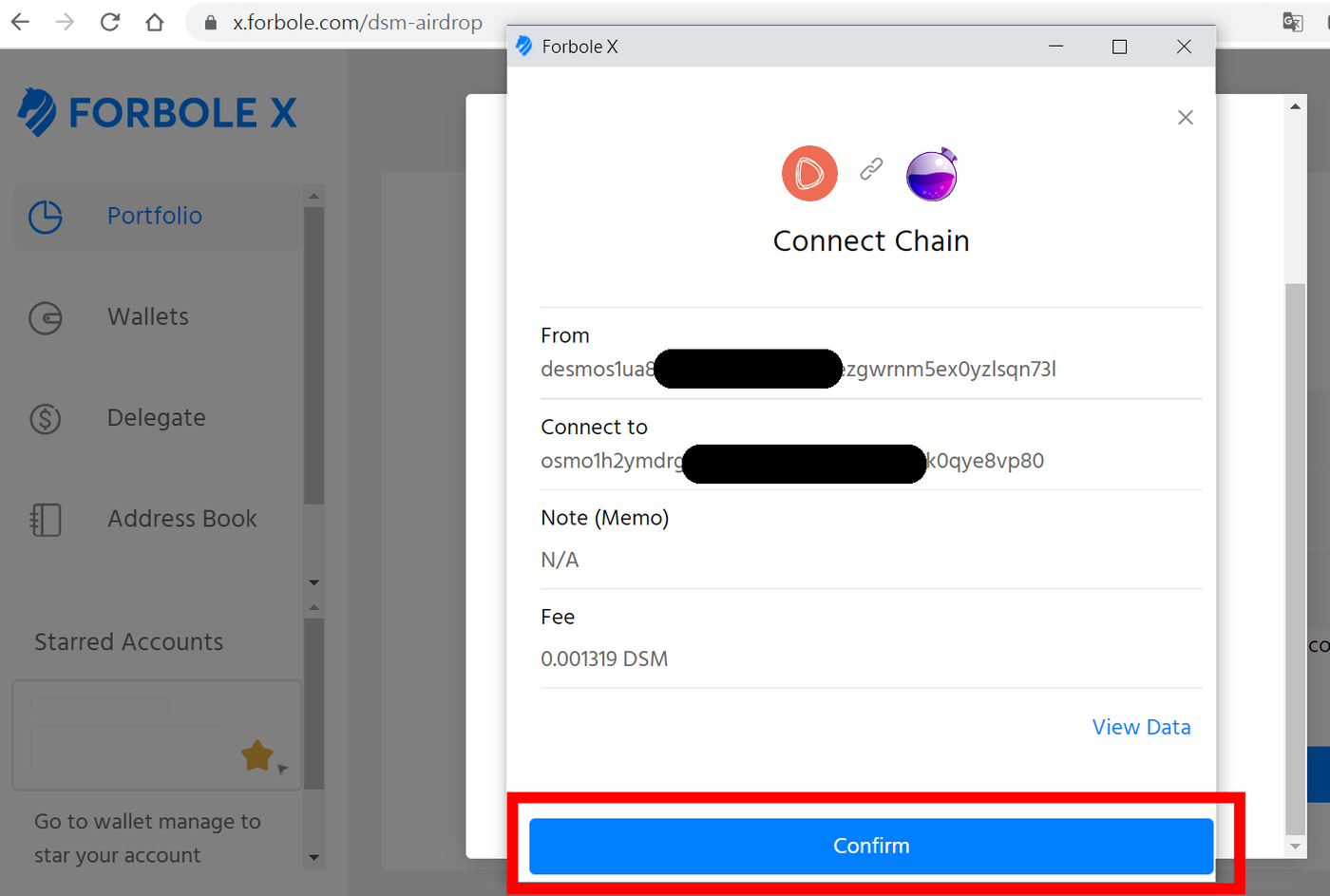Click starred accounts scroll down arrow
This screenshot has height=896, width=1330.
(x=313, y=857)
